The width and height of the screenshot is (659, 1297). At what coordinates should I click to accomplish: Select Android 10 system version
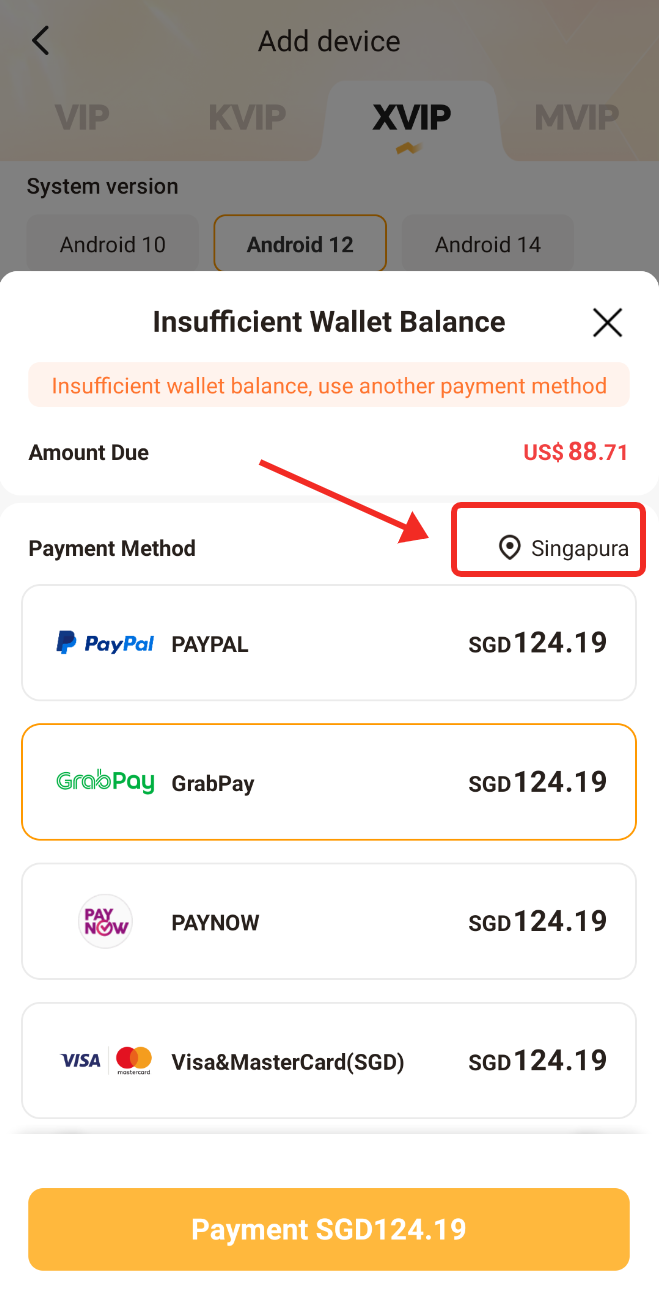(113, 245)
